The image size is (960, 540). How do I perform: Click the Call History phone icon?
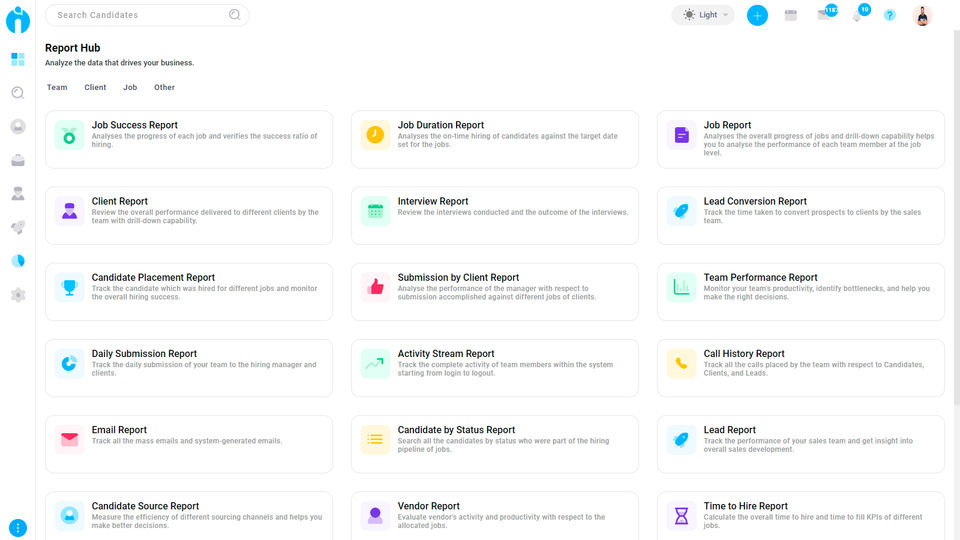[x=681, y=364]
